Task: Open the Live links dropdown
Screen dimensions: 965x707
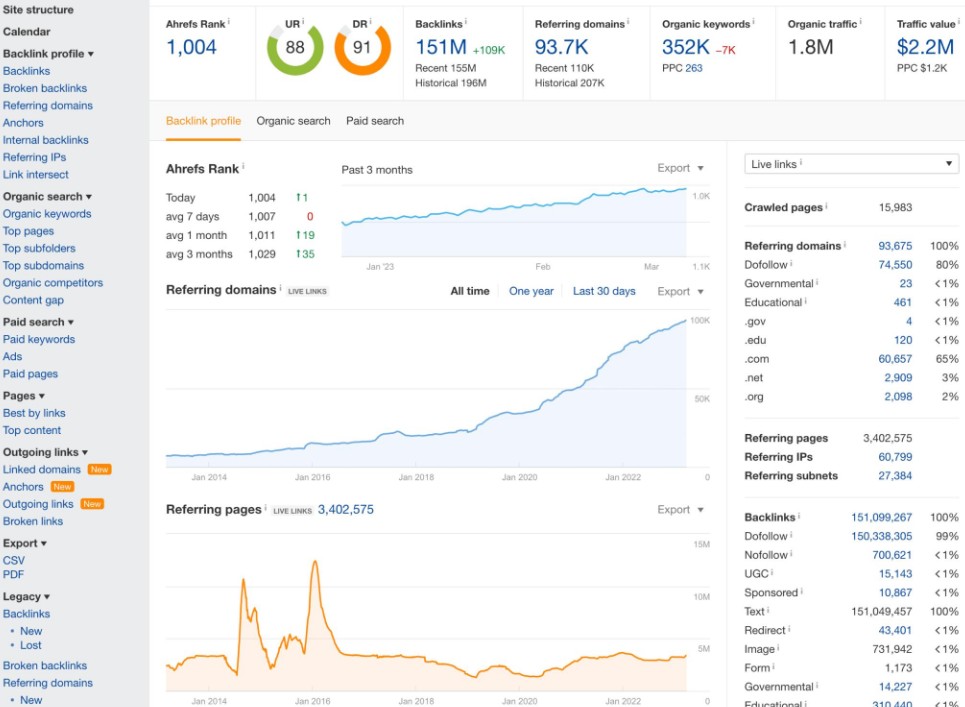Action: pos(852,164)
